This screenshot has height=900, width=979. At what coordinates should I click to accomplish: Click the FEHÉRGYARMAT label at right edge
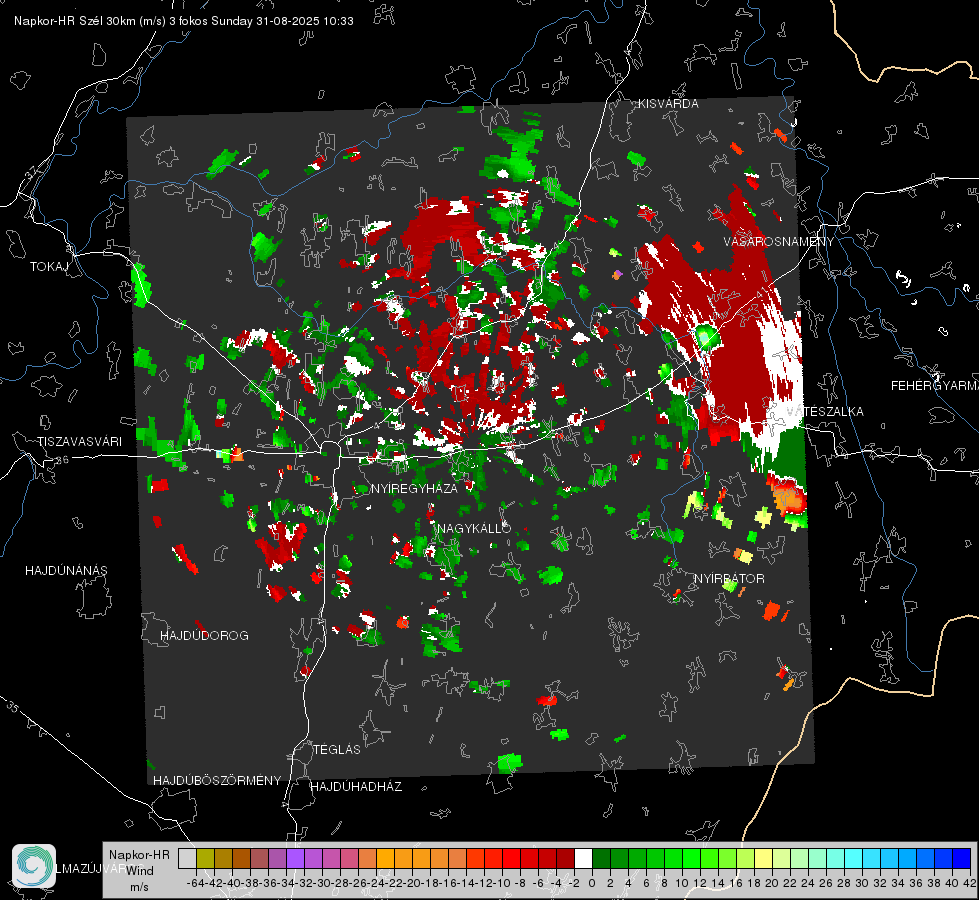point(934,386)
